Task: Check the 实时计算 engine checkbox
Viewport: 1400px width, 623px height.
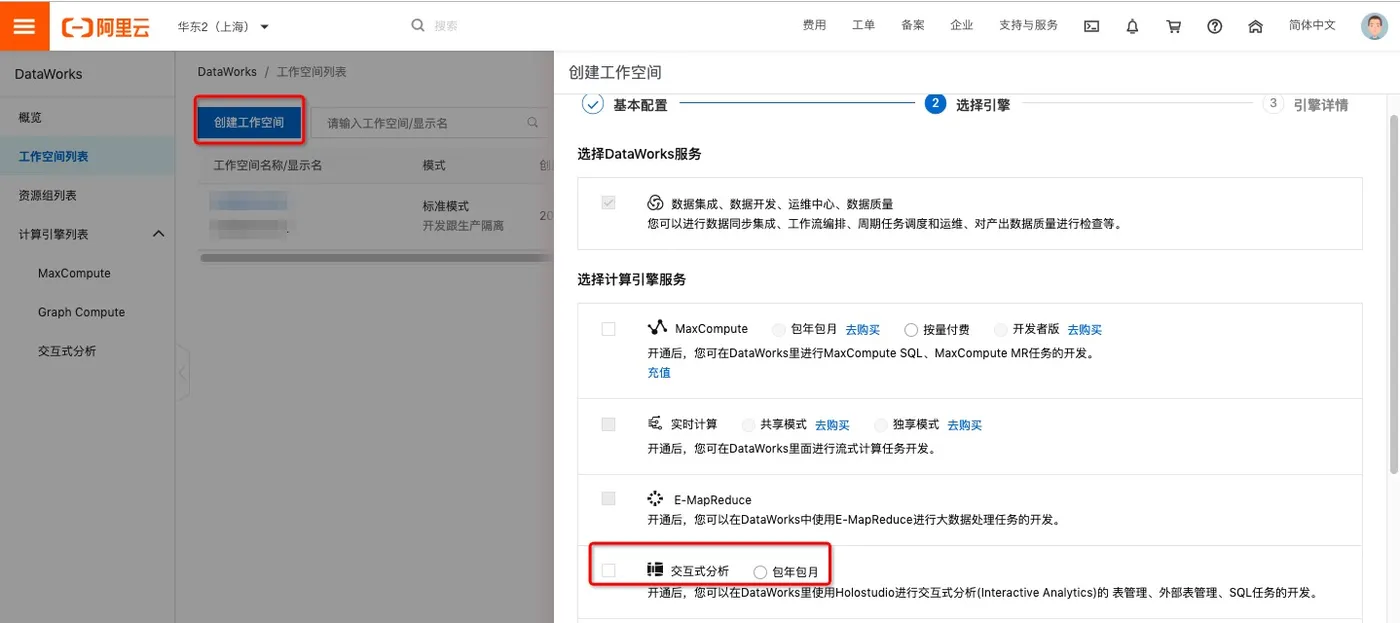Action: pos(608,424)
